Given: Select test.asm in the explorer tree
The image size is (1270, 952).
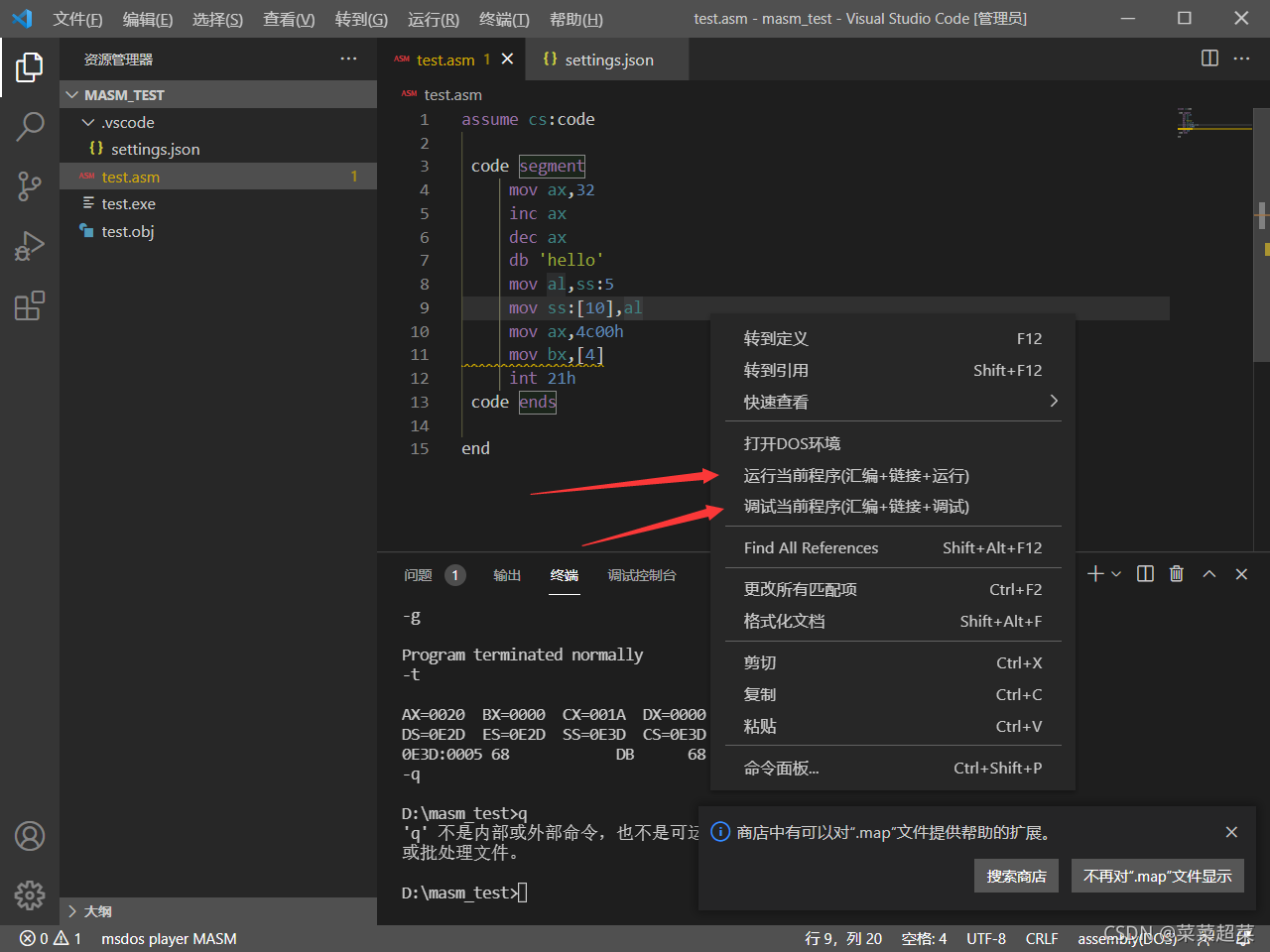Looking at the screenshot, I should [x=218, y=177].
